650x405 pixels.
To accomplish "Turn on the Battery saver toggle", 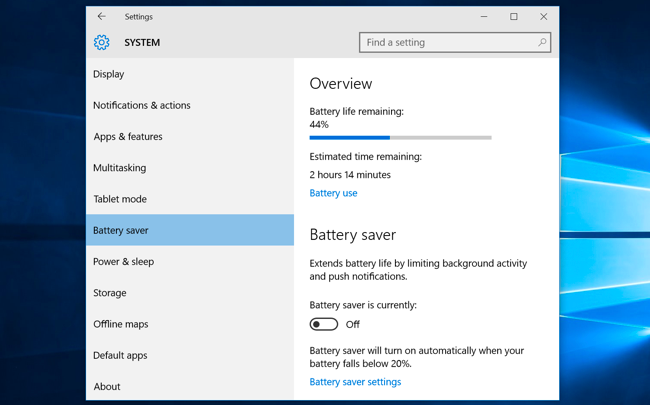I will coord(324,324).
